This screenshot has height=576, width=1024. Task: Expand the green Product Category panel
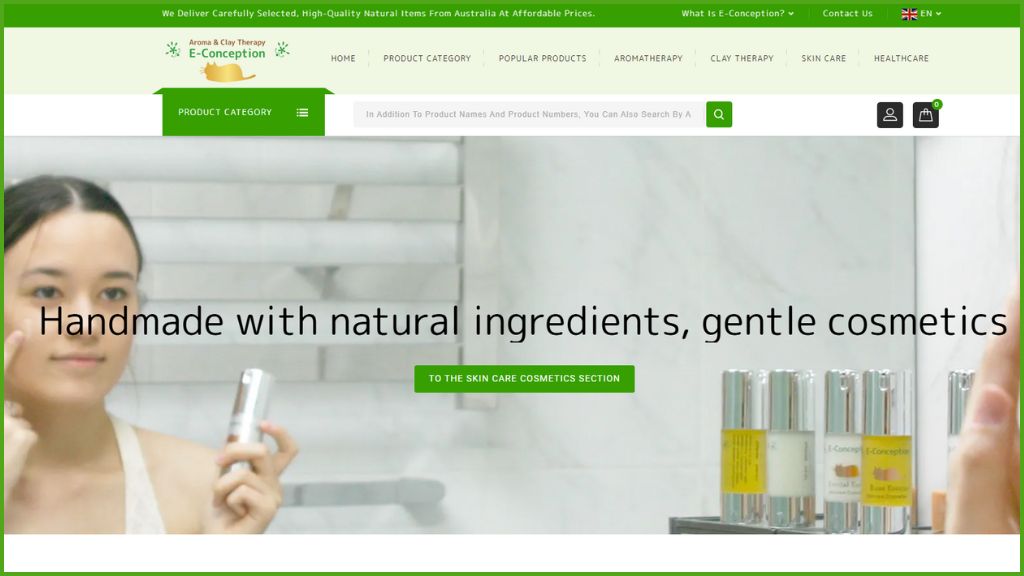244,112
